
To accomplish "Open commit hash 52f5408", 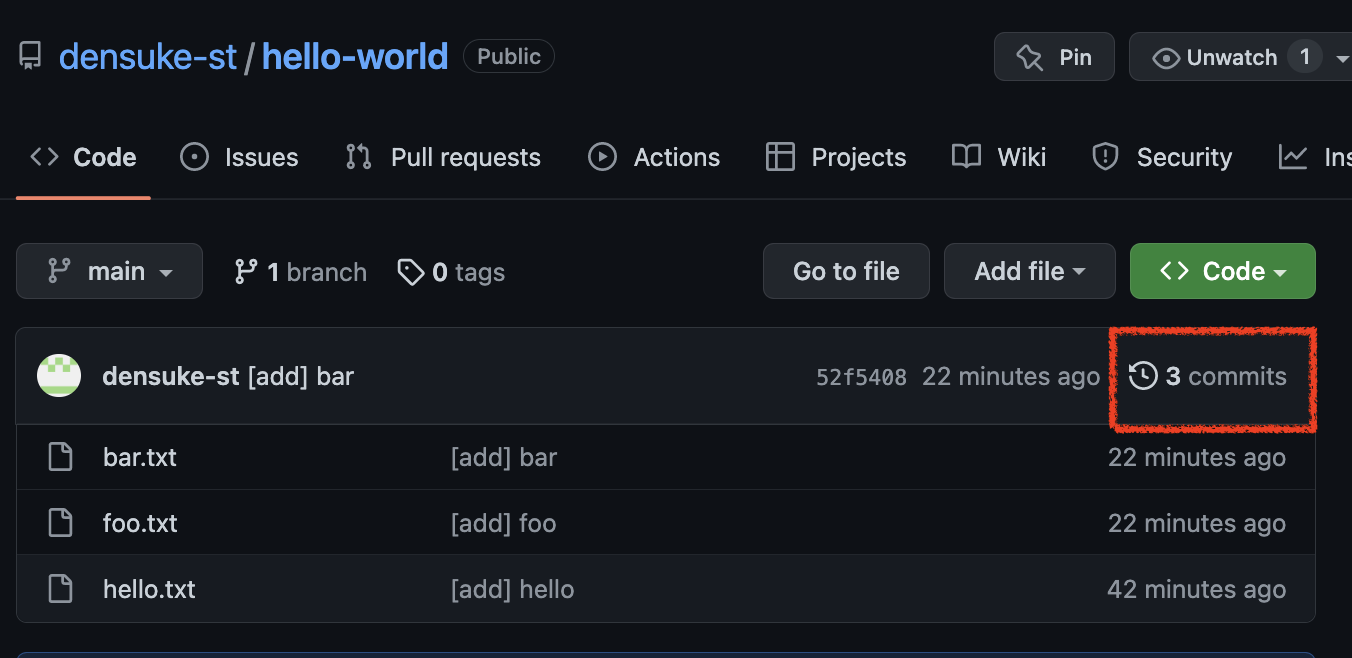I will (862, 377).
